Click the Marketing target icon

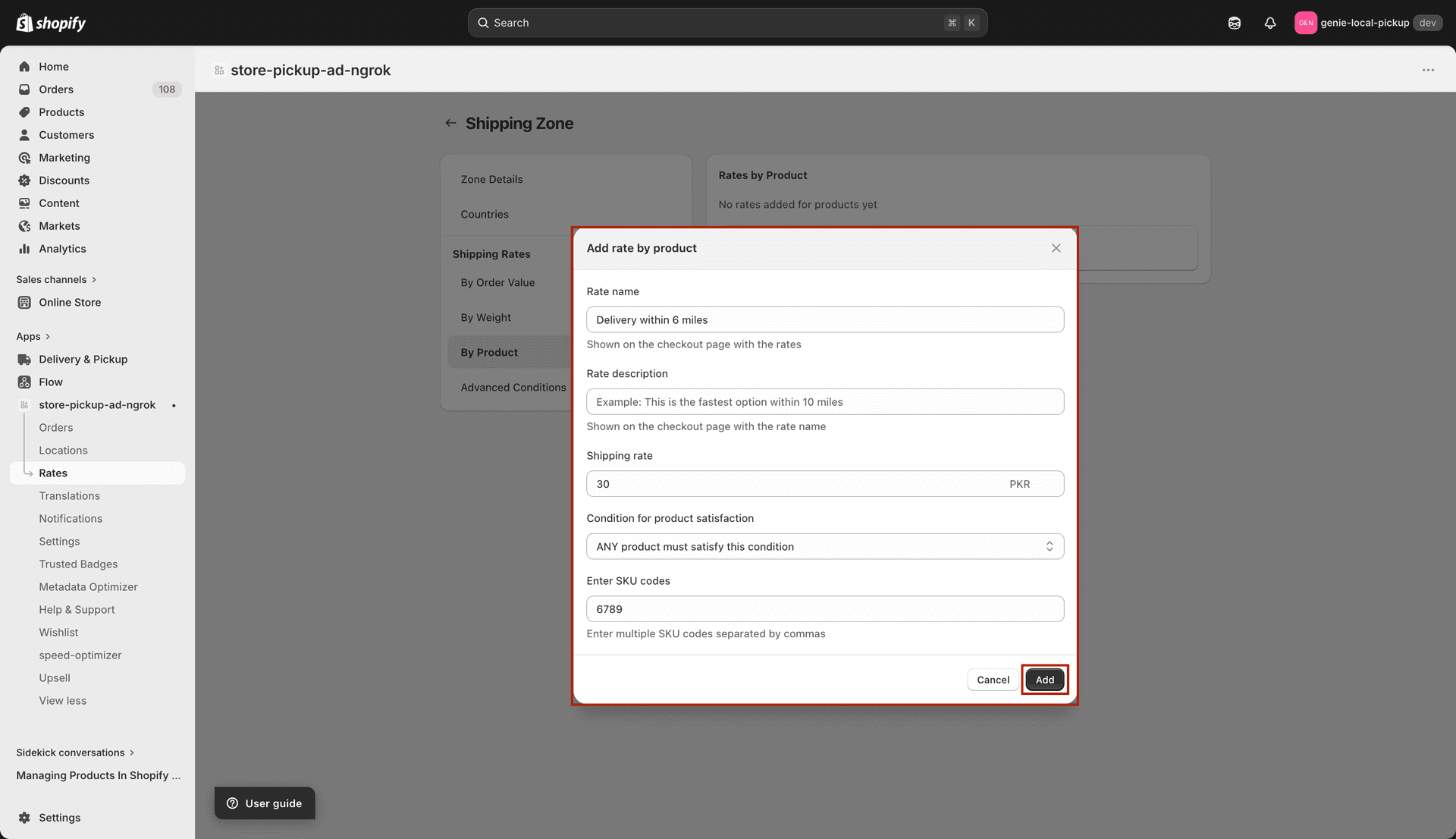(24, 158)
